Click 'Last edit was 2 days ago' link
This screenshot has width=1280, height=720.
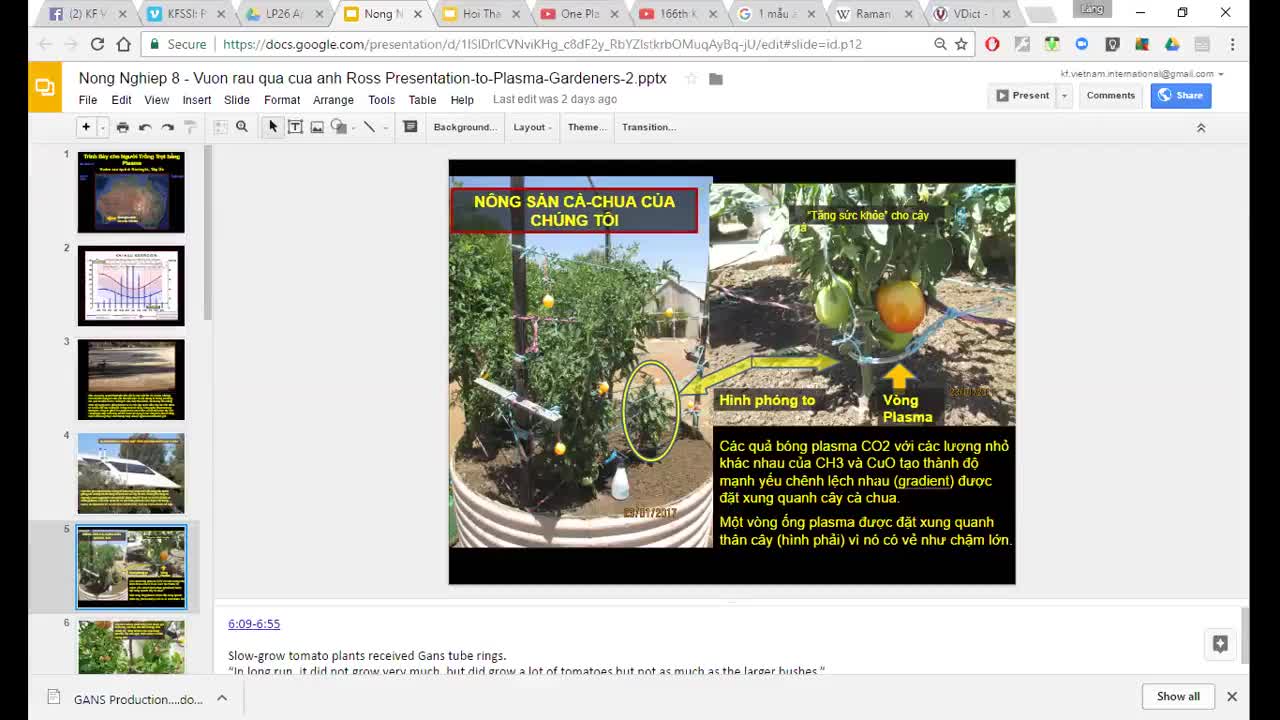pyautogui.click(x=555, y=99)
